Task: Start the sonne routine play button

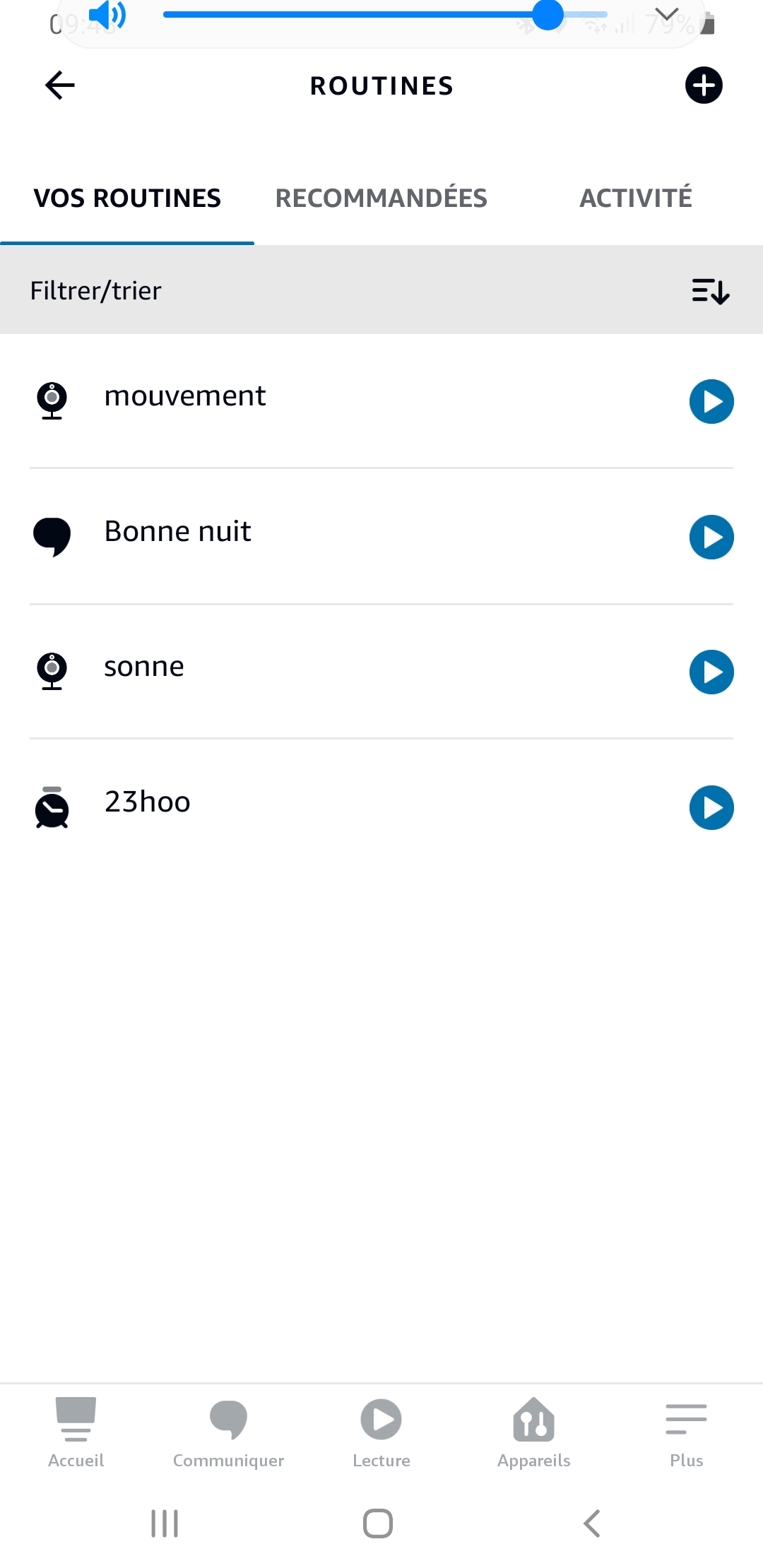Action: [711, 672]
